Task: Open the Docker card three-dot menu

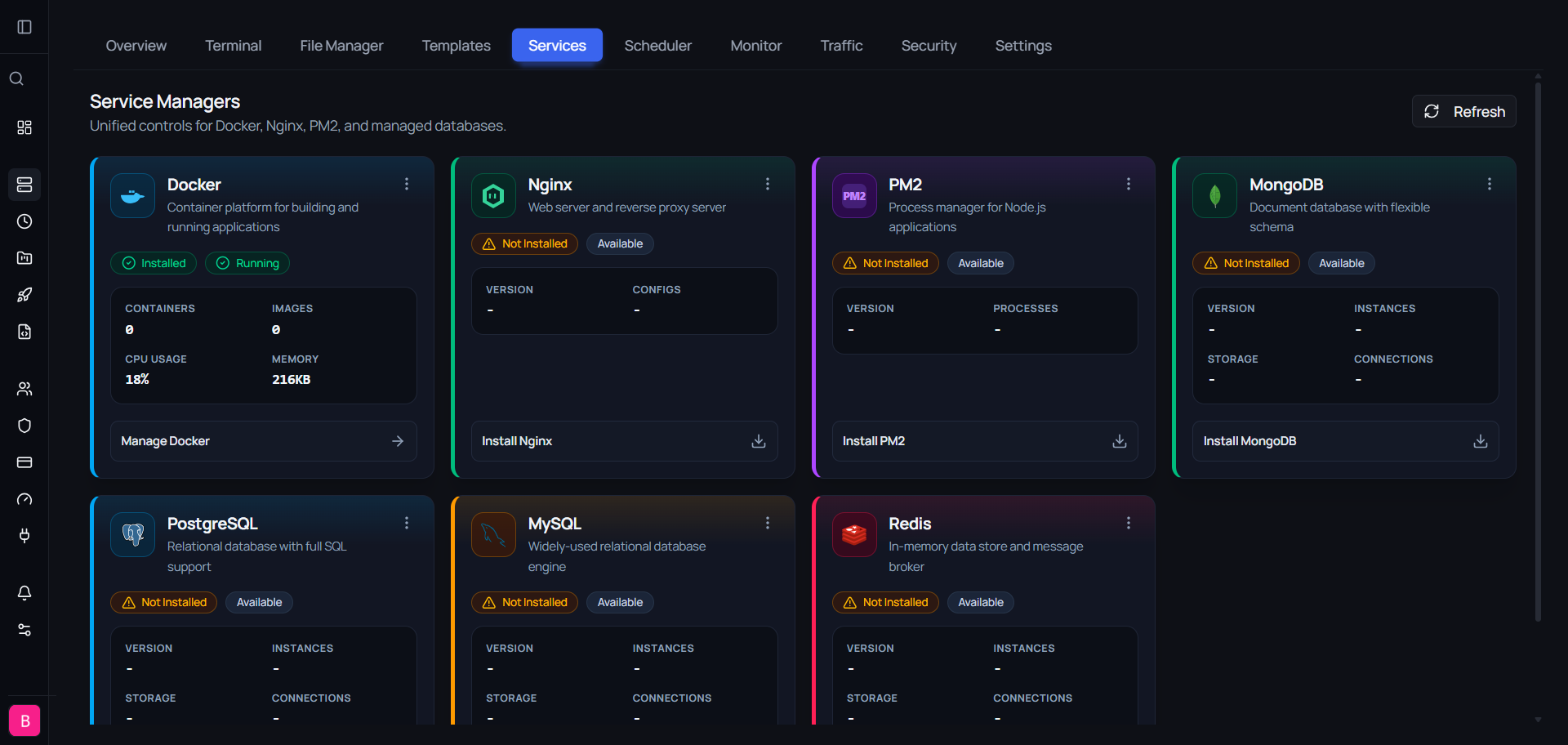Action: 407,185
